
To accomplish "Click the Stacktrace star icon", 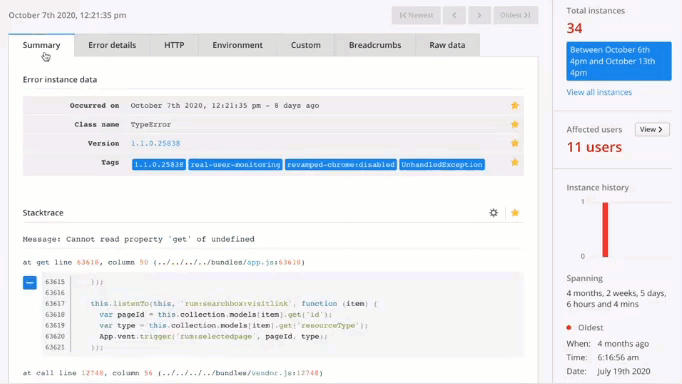I will [515, 213].
